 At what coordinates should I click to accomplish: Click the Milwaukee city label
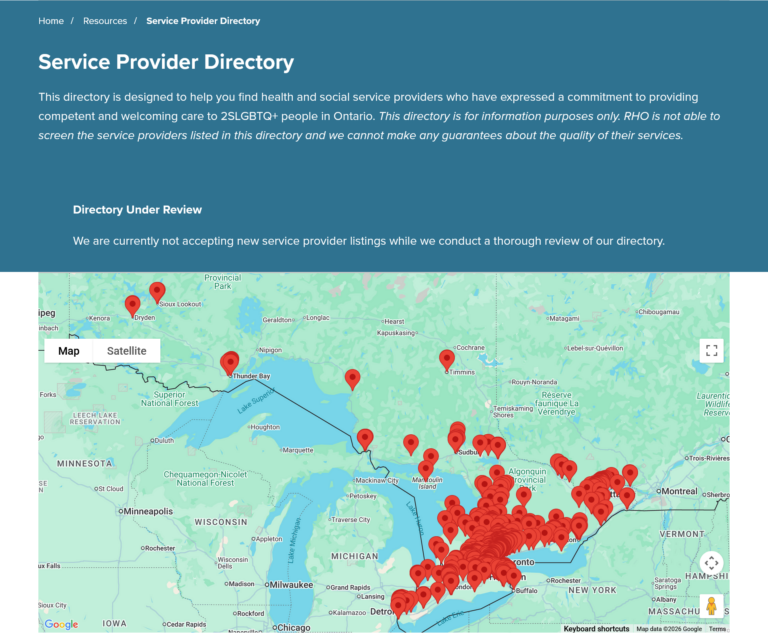tap(291, 585)
